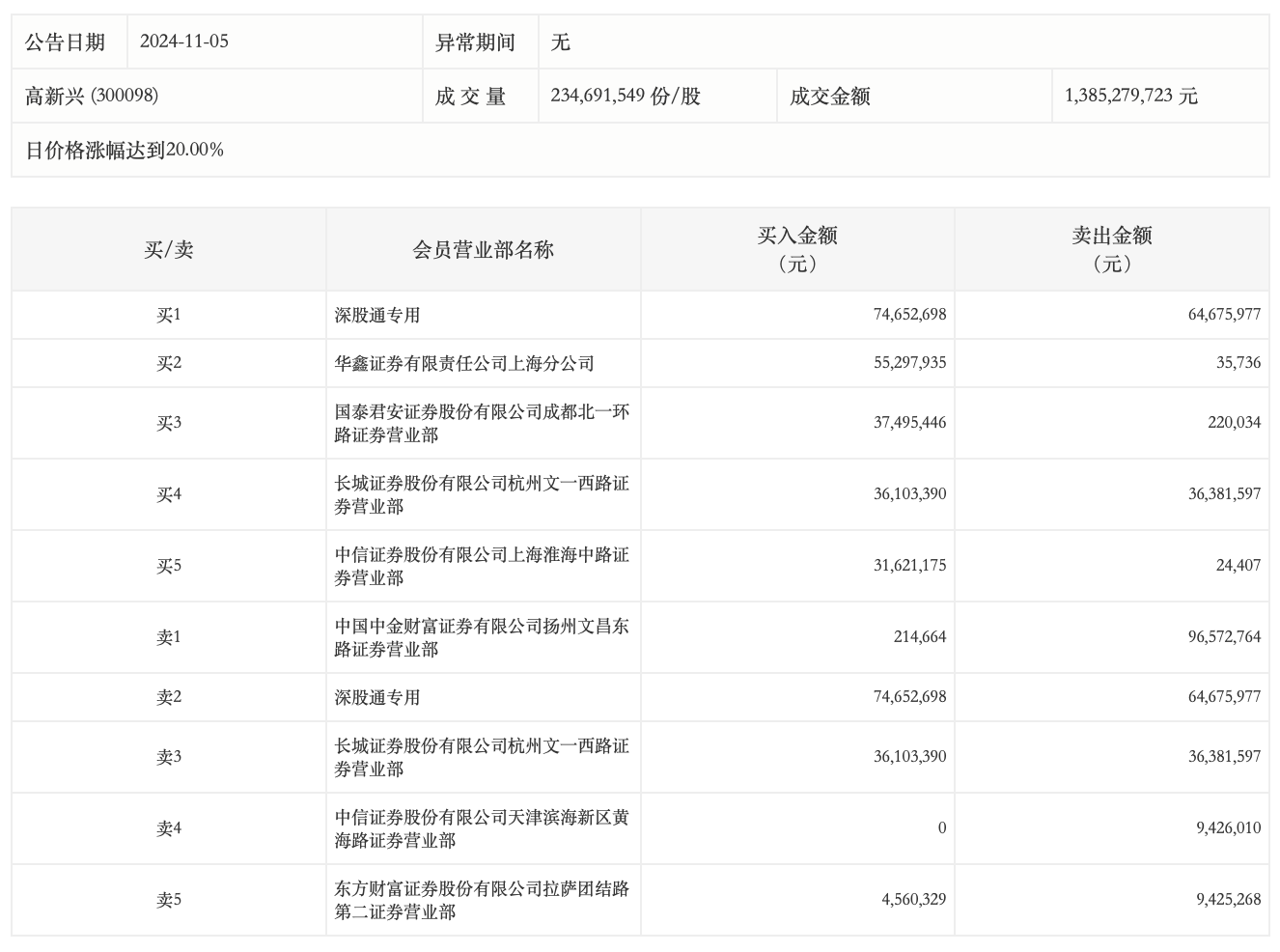
Task: Click the 卖出金额 column header
Action: [1111, 249]
